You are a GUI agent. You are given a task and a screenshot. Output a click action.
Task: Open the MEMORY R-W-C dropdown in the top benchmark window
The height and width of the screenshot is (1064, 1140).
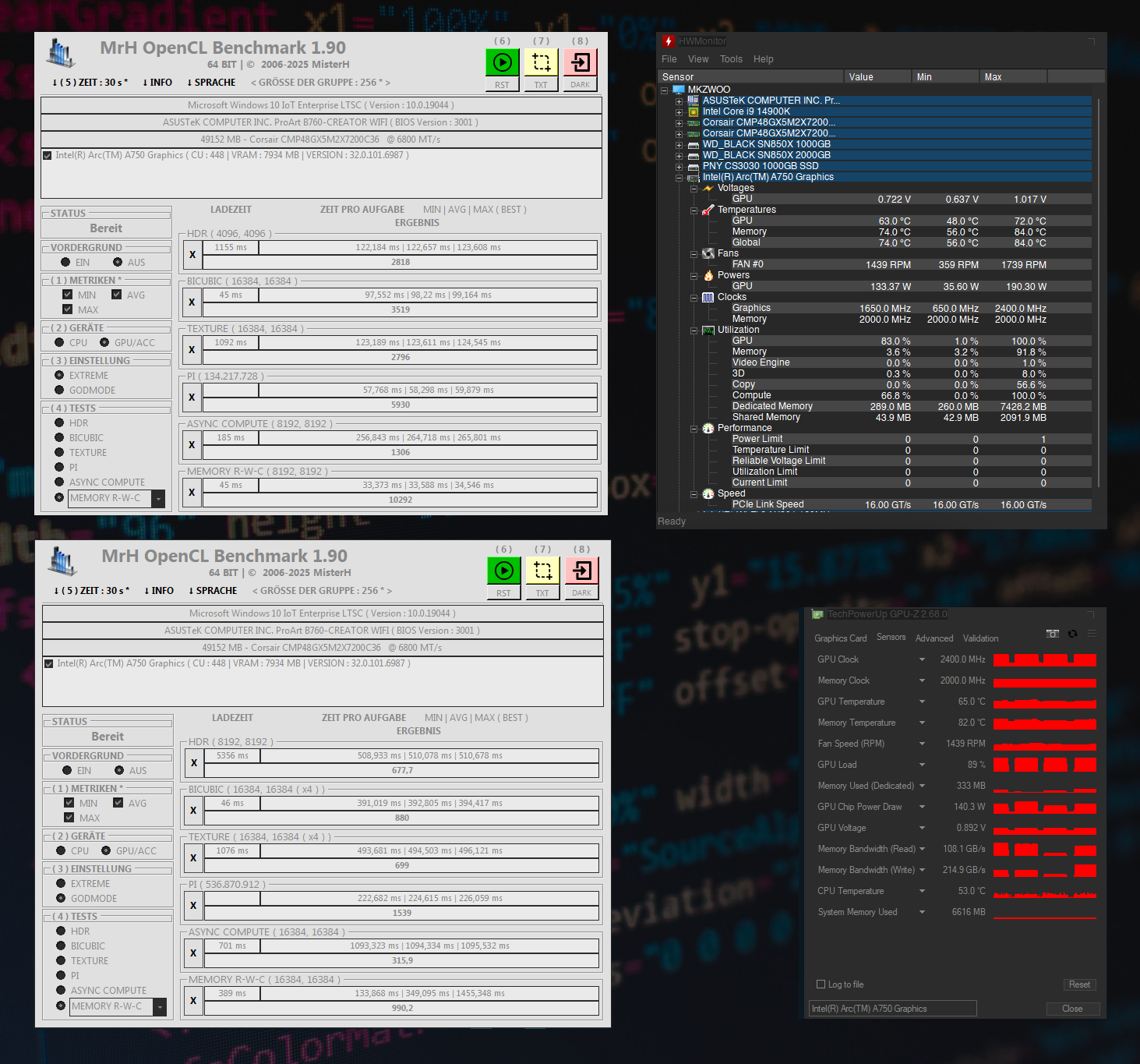(158, 498)
